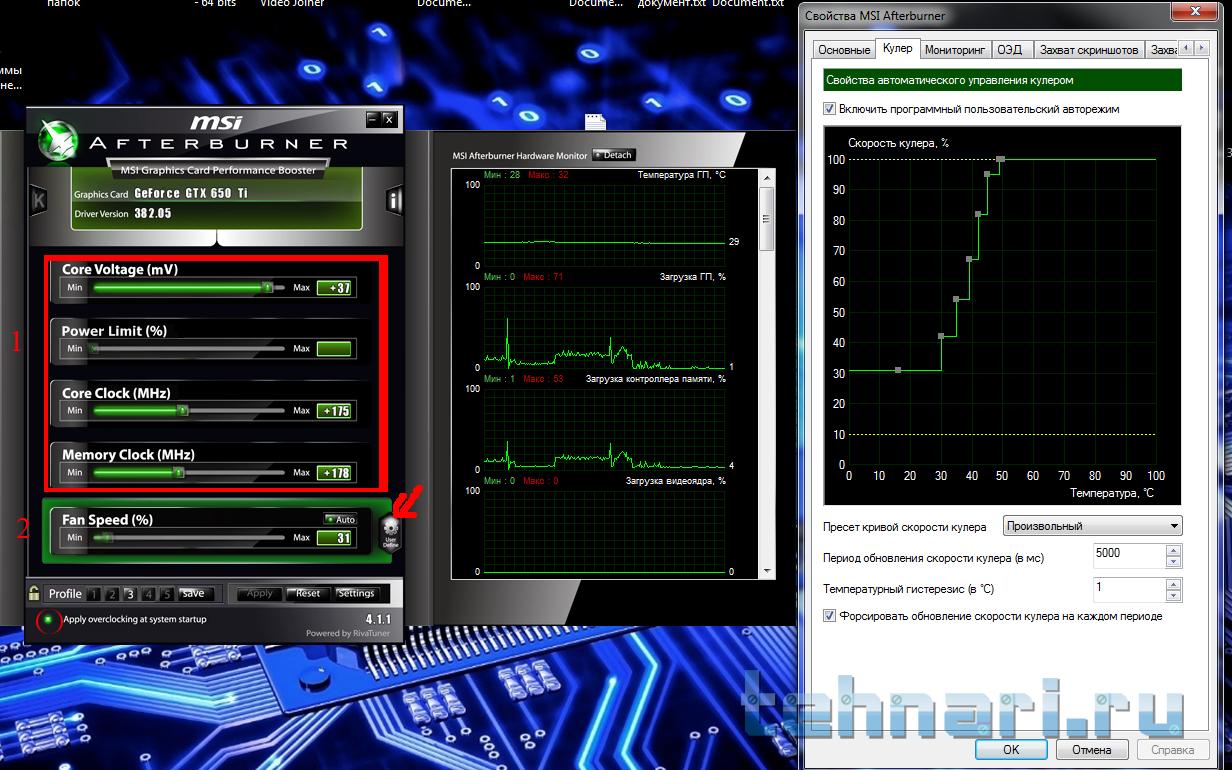Viewport: 1232px width, 770px height.
Task: Open Afterburner Settings button
Action: tap(356, 593)
